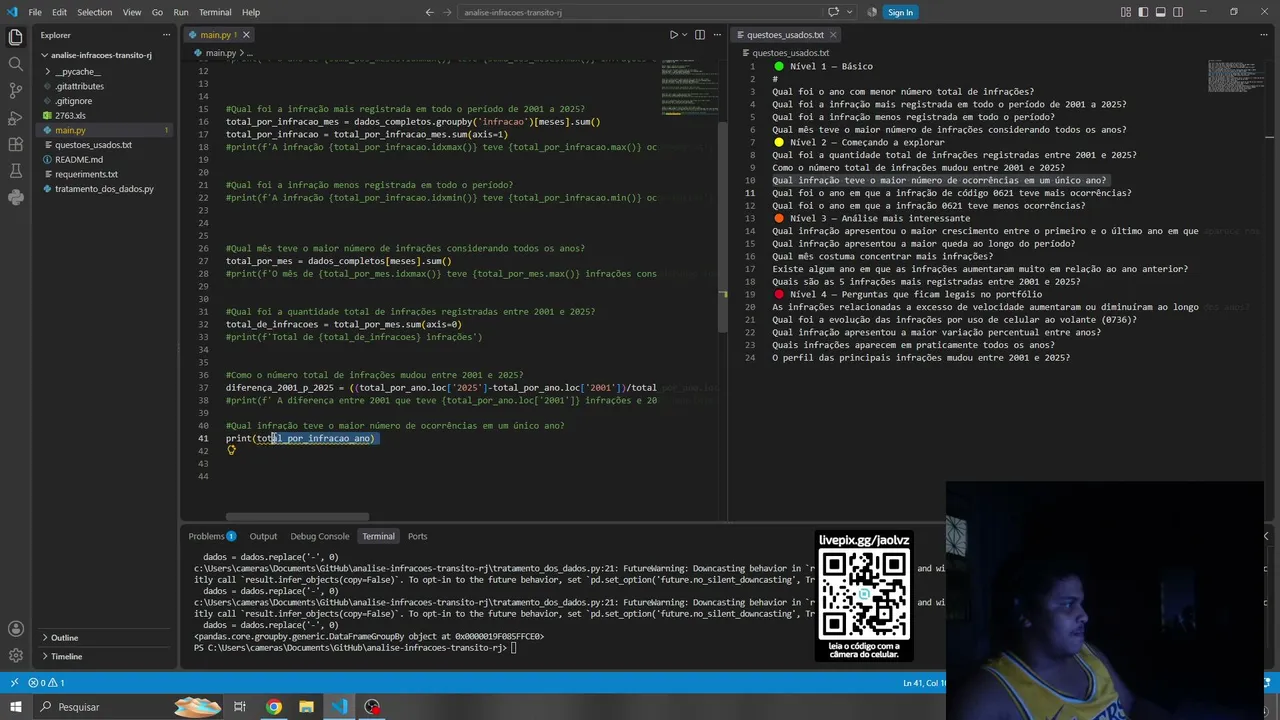
Task: Open More Actions for main.py editor group
Action: (x=717, y=35)
